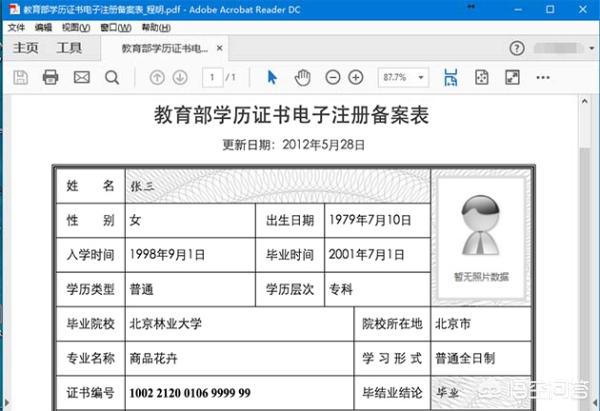Click certificate number 1002 2120 0106 9999 99
The width and height of the screenshot is (600, 411).
(190, 393)
